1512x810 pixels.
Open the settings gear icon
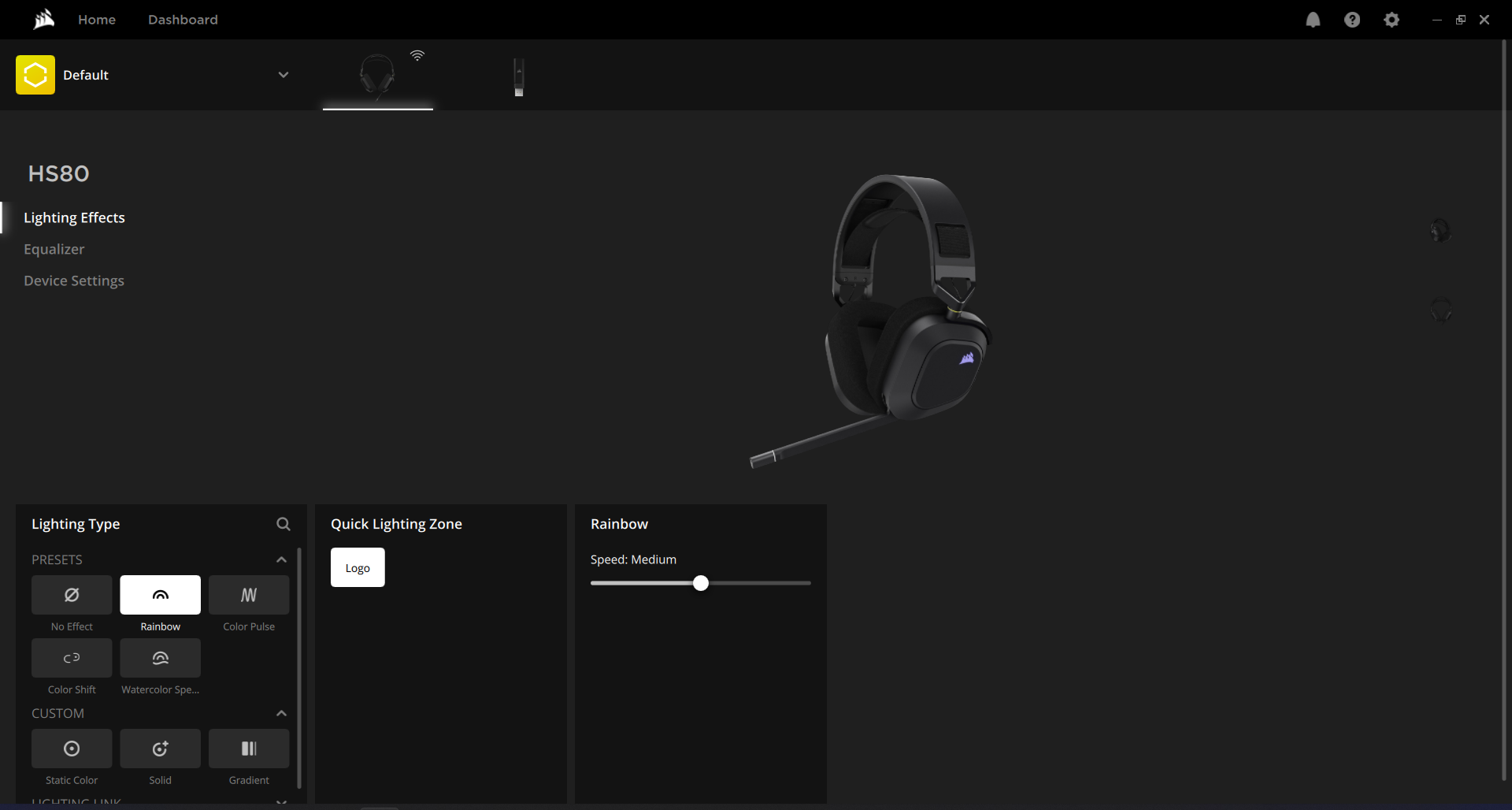point(1392,20)
